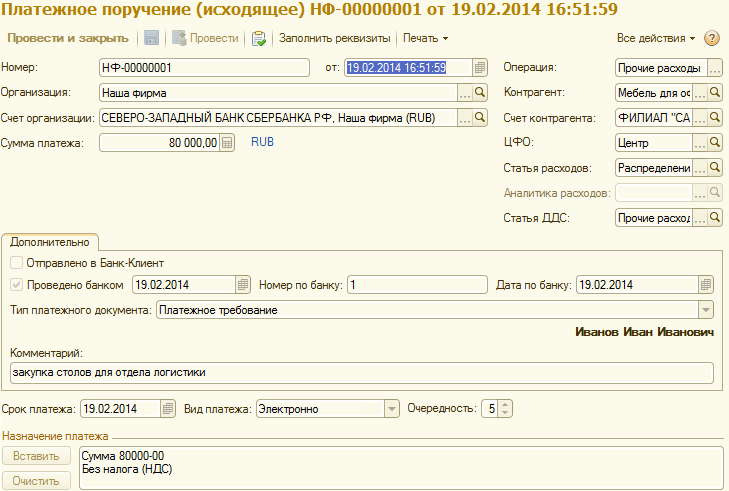Click Заполнить реквизиты button
The height and width of the screenshot is (491, 729).
pos(336,38)
